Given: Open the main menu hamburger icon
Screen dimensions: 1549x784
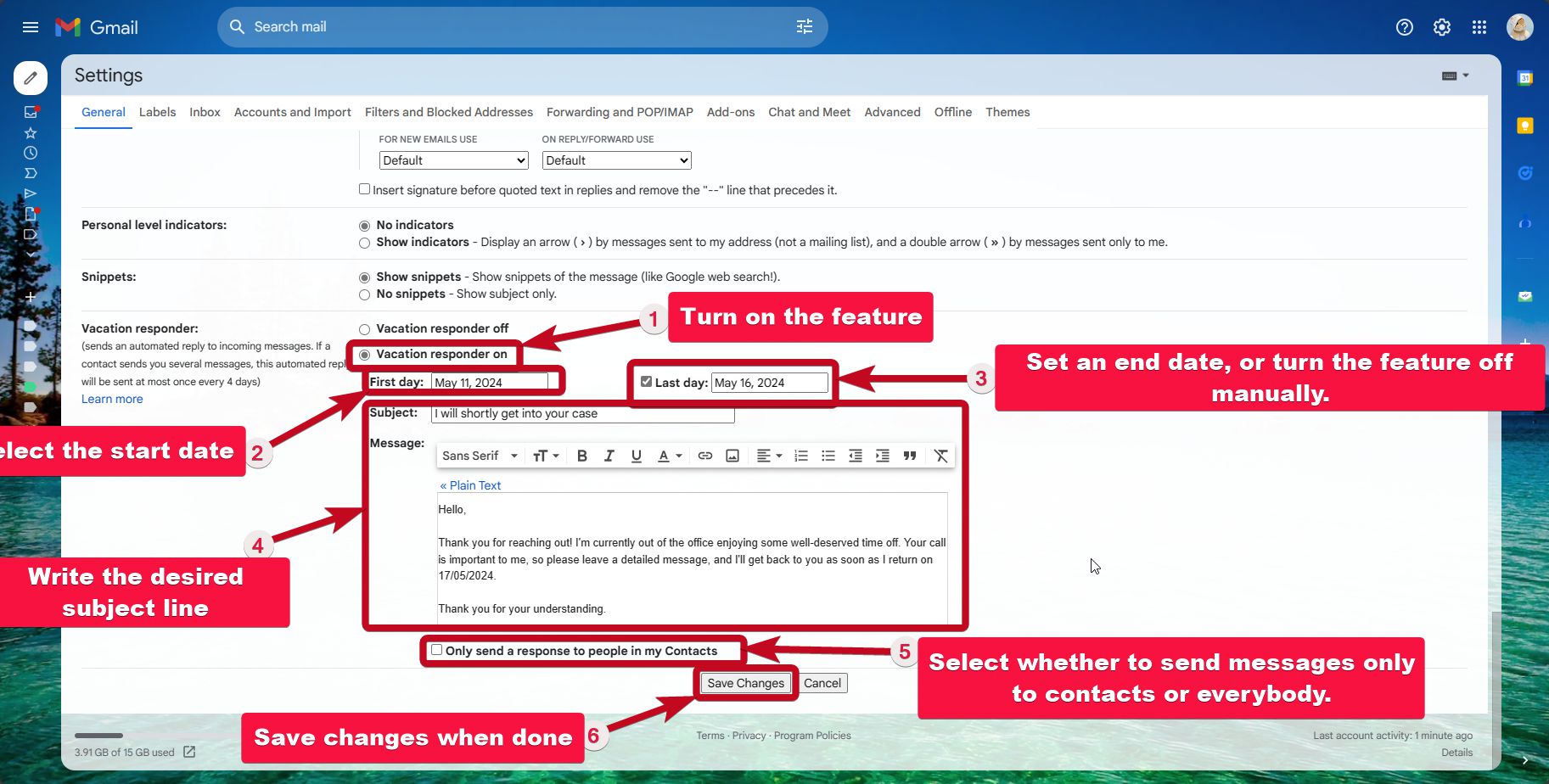Looking at the screenshot, I should pos(31,27).
